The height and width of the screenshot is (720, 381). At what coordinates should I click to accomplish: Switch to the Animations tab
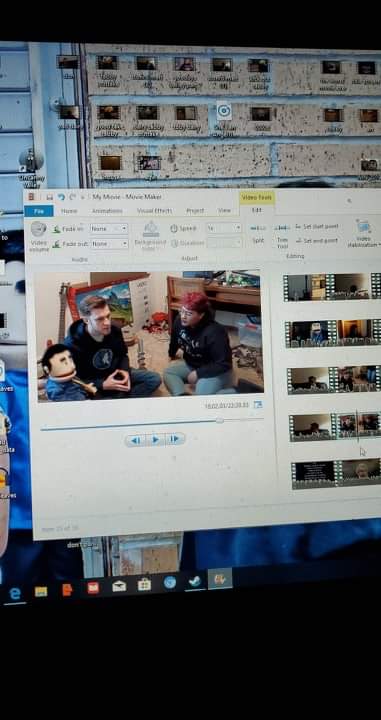(x=107, y=211)
